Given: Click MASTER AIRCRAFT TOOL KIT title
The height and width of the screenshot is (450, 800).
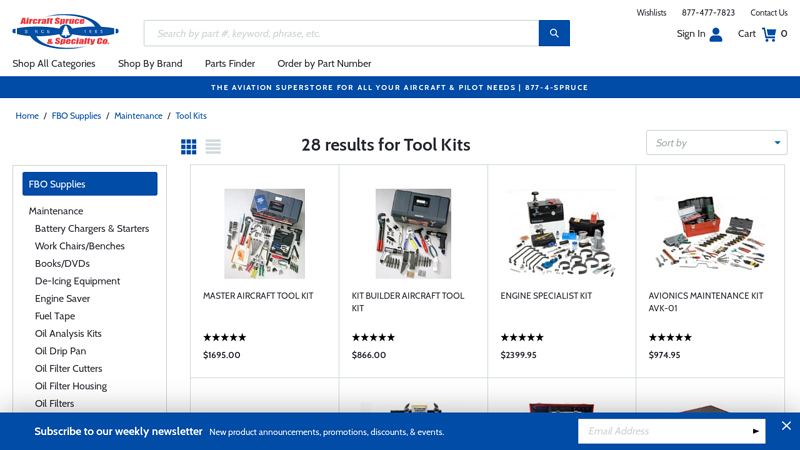Looking at the screenshot, I should (x=258, y=296).
